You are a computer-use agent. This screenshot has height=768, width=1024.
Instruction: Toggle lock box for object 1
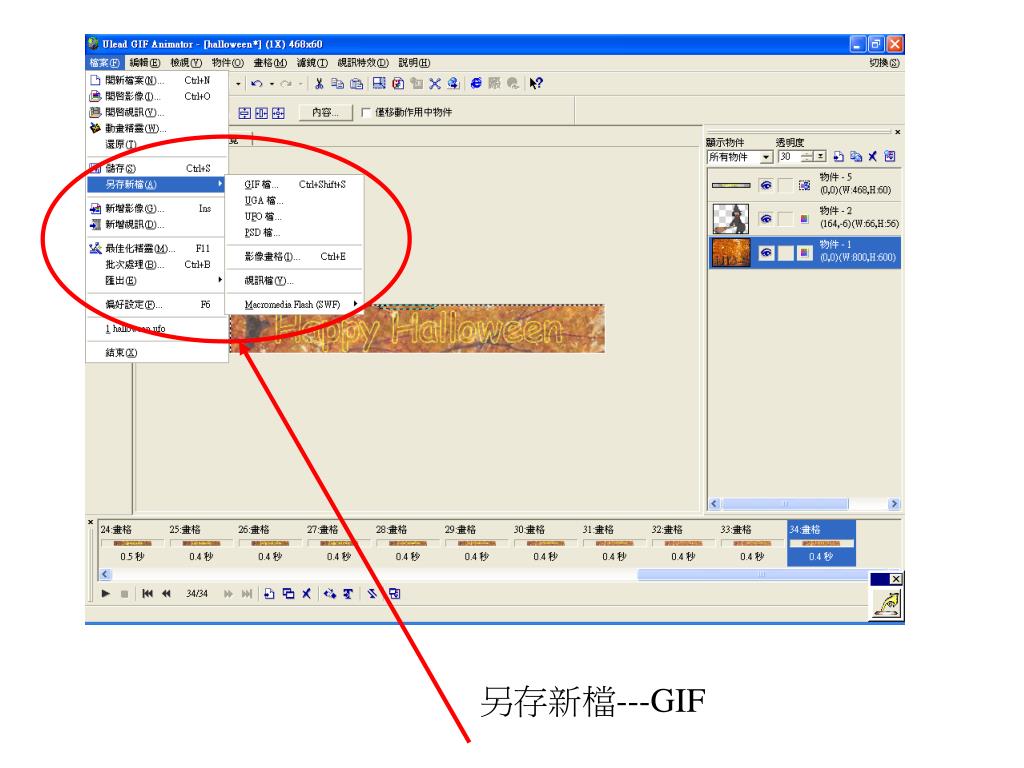786,252
